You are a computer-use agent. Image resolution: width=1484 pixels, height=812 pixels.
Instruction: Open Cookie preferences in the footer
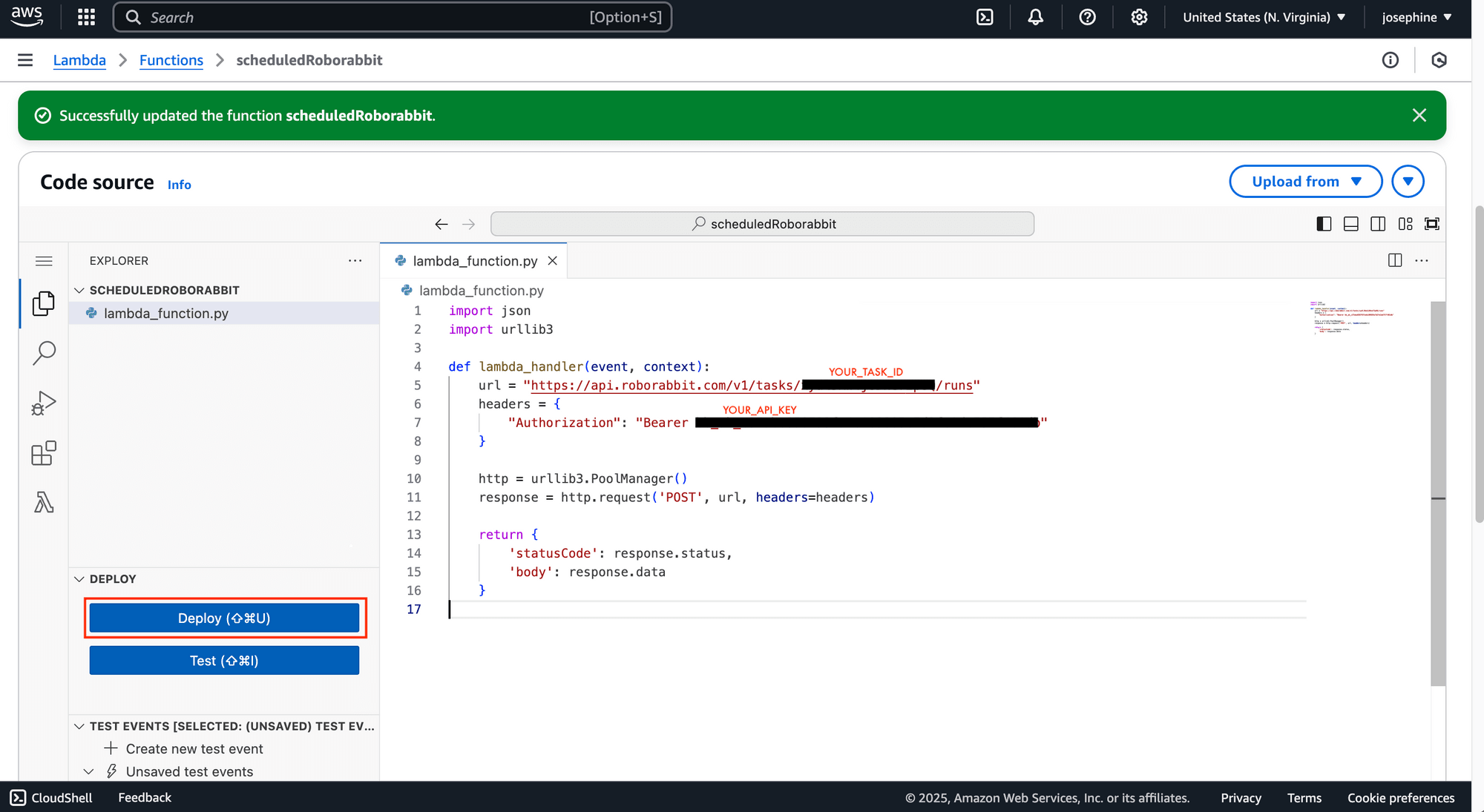(1401, 798)
